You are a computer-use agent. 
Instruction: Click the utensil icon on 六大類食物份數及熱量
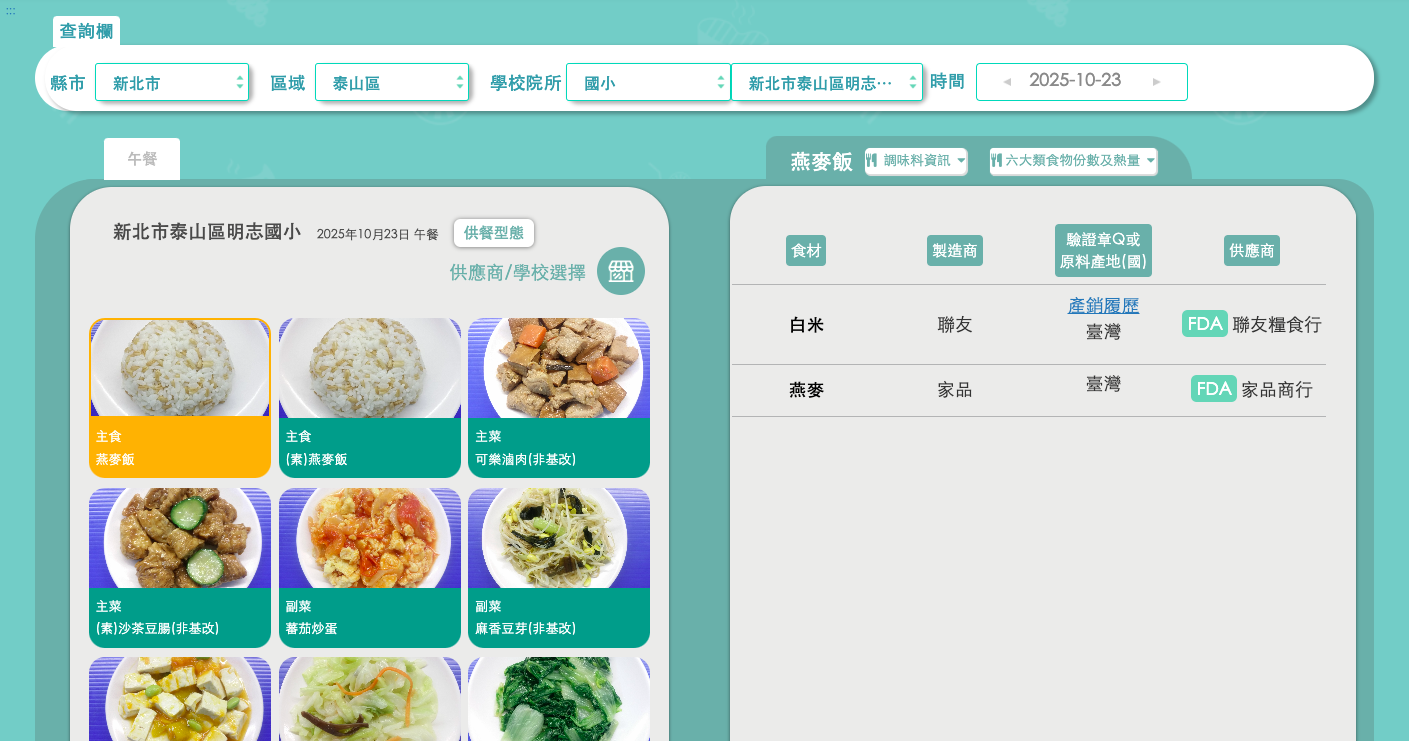(997, 161)
